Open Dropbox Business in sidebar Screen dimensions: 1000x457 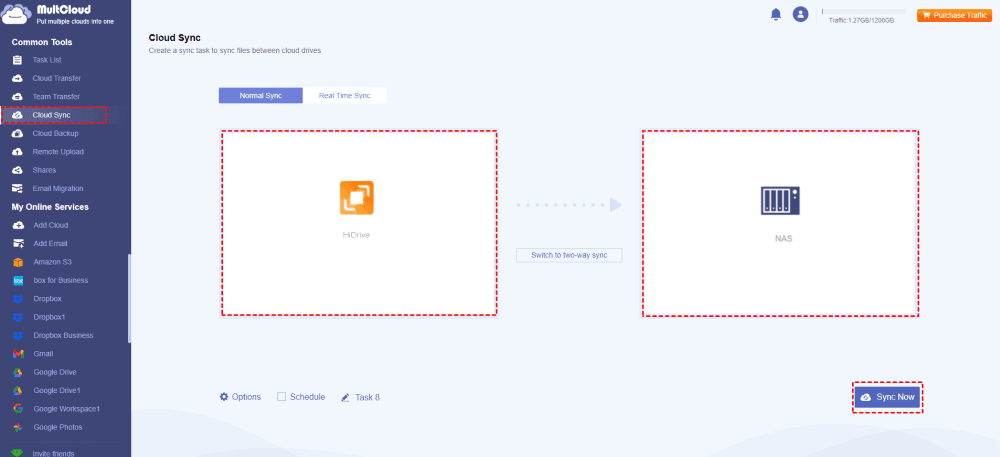click(63, 335)
